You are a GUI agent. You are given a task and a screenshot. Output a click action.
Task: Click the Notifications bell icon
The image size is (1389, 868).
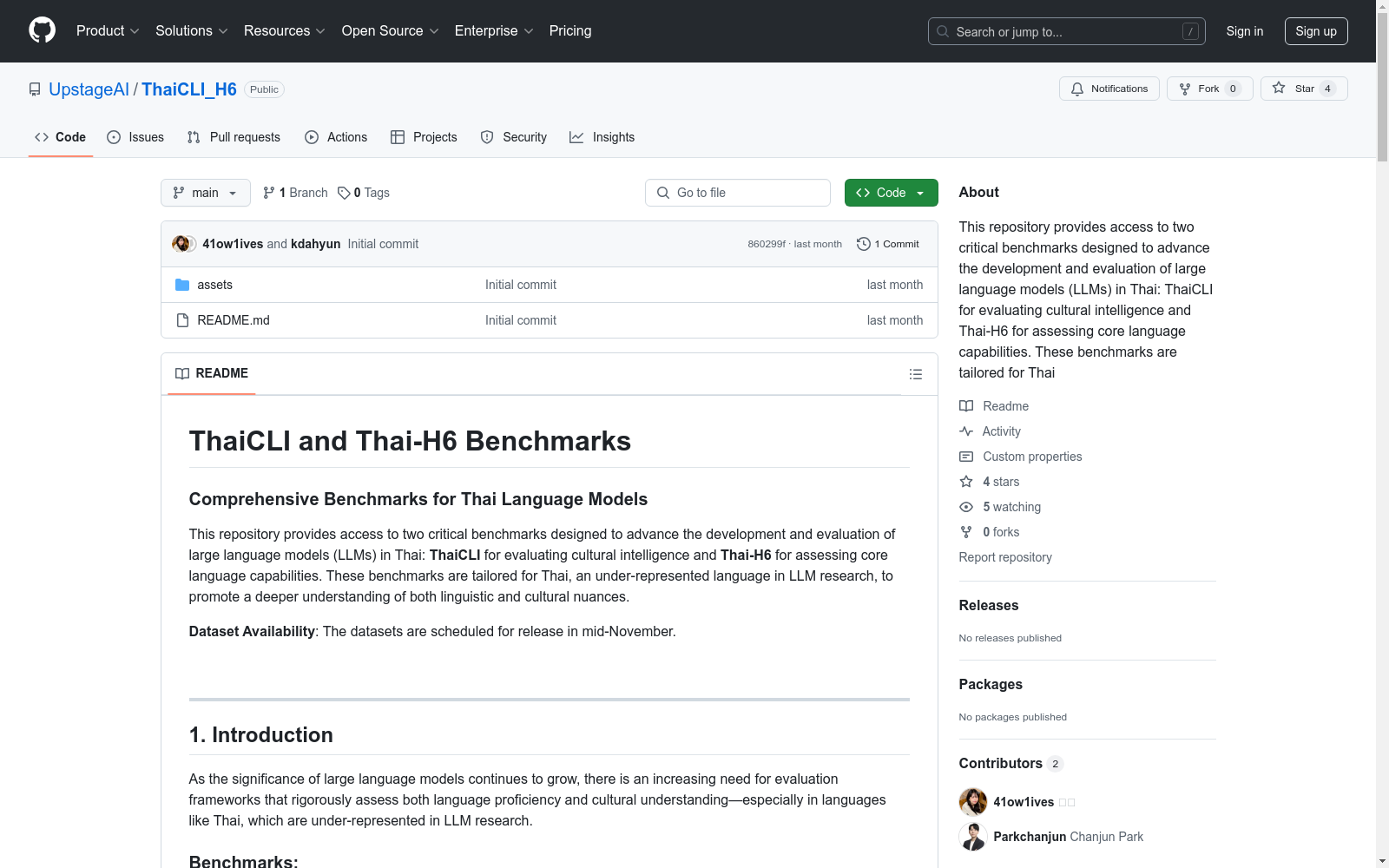point(1077,89)
